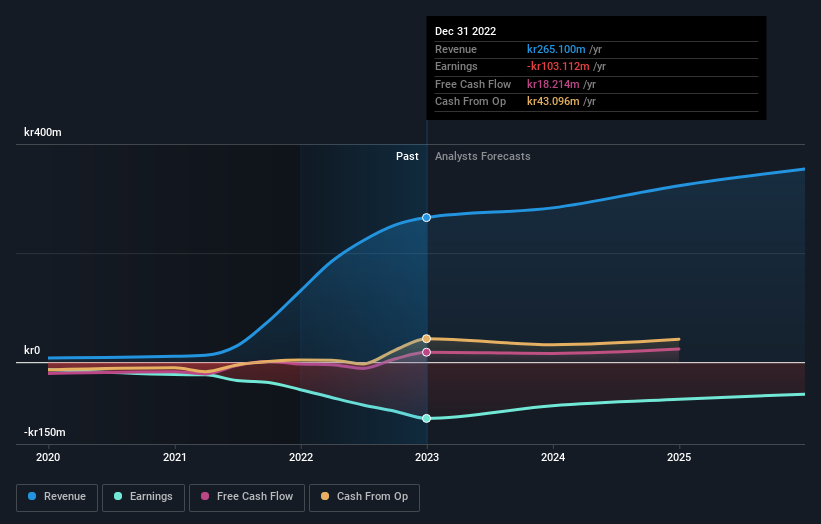
Task: Click the pink Free Cash Flow legend dot
Action: [x=205, y=496]
